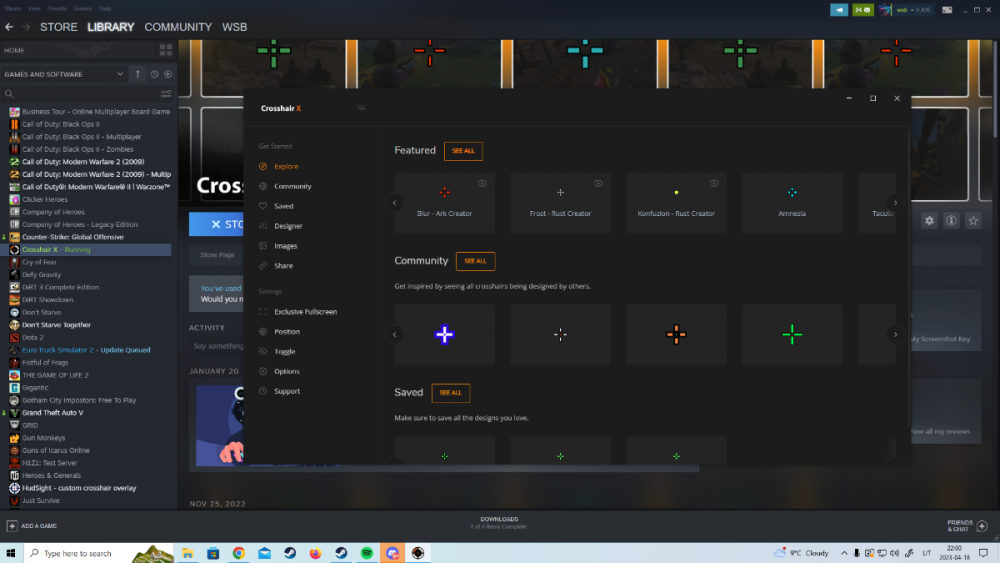
Task: Select Konfuzion - Rust Creator crosshair
Action: click(676, 202)
